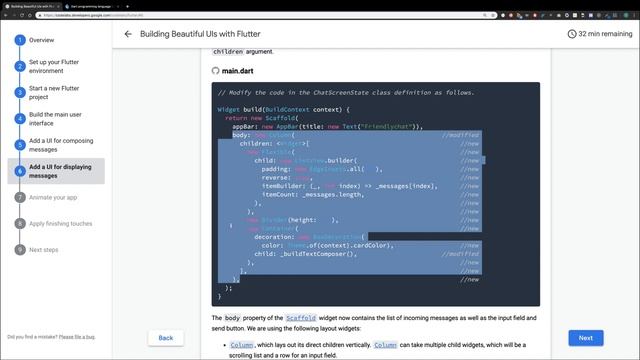Viewport: 640px width, 360px height.
Task: Click the browser back arrow
Action: [5, 15]
